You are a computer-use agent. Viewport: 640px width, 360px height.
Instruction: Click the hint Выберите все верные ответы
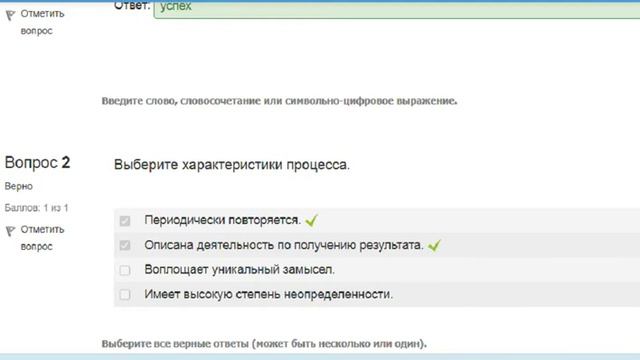click(x=264, y=344)
